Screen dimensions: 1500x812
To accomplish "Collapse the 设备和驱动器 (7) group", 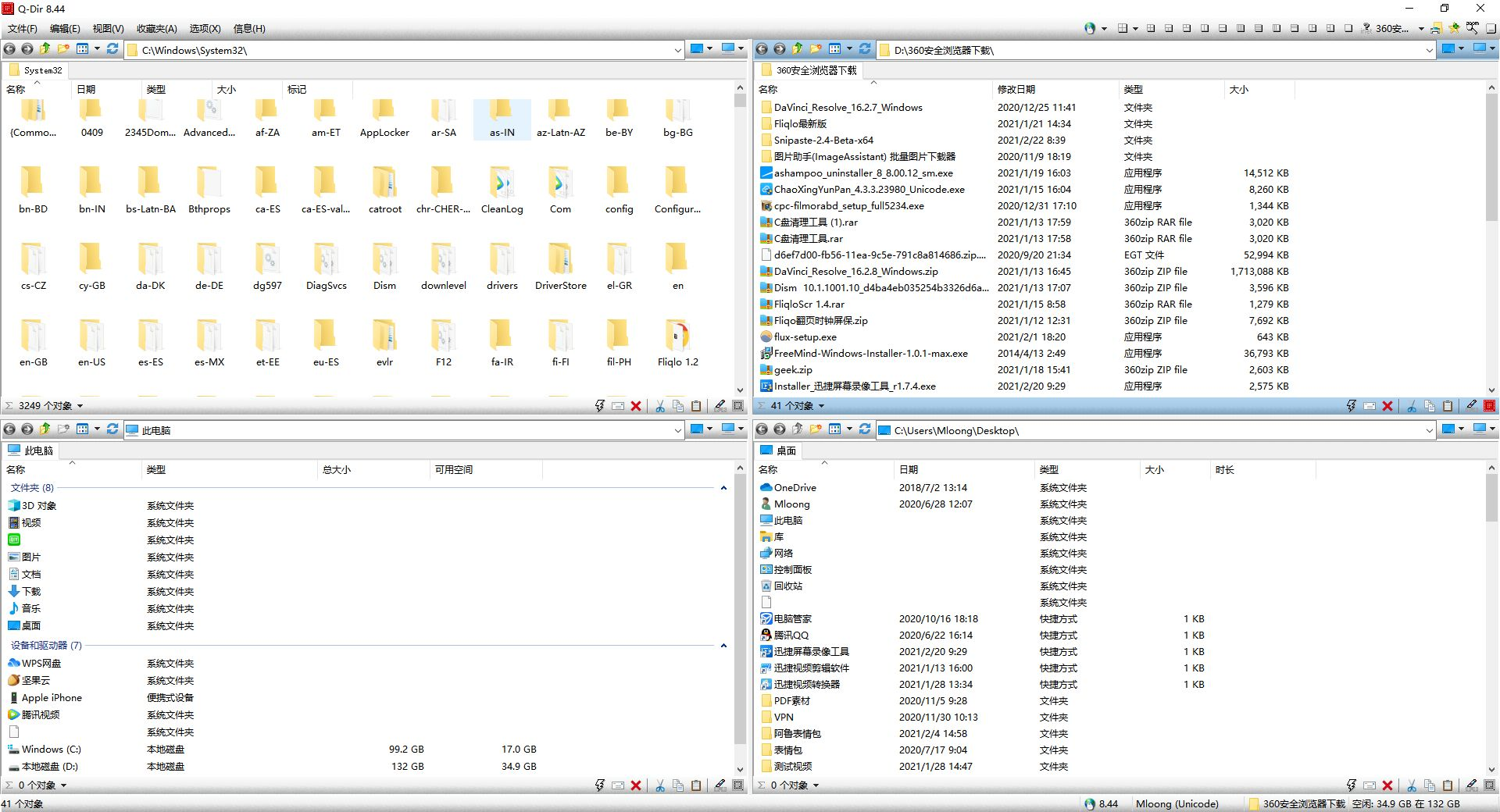I will [723, 646].
